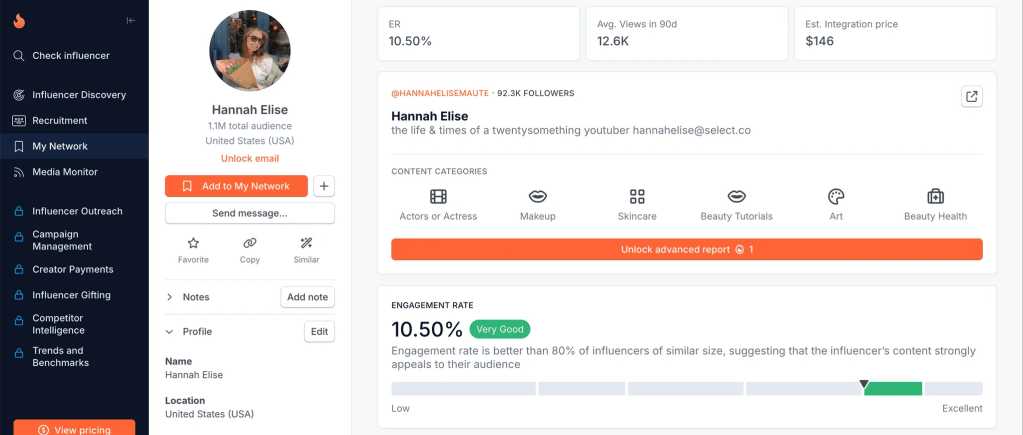Image resolution: width=1023 pixels, height=435 pixels.
Task: Select the Makeup category icon
Action: point(537,197)
